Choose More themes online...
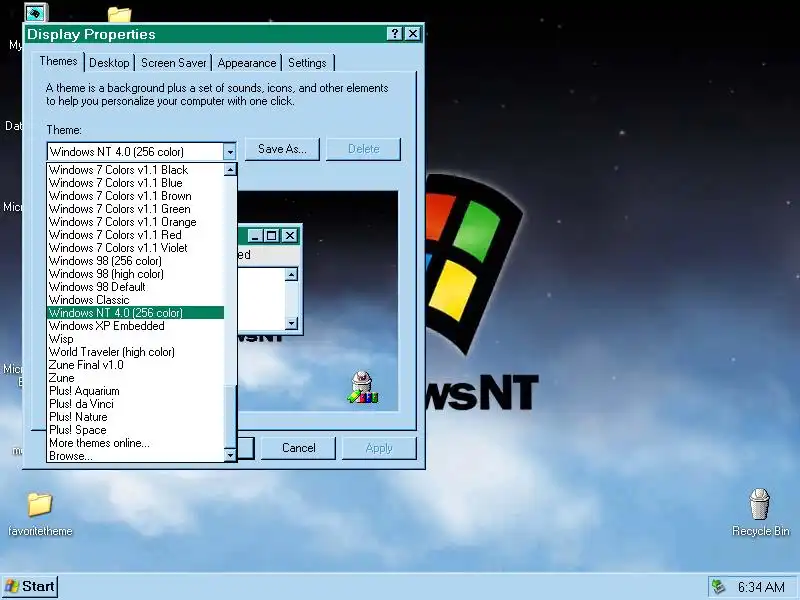Viewport: 800px width, 600px height. (x=135, y=443)
